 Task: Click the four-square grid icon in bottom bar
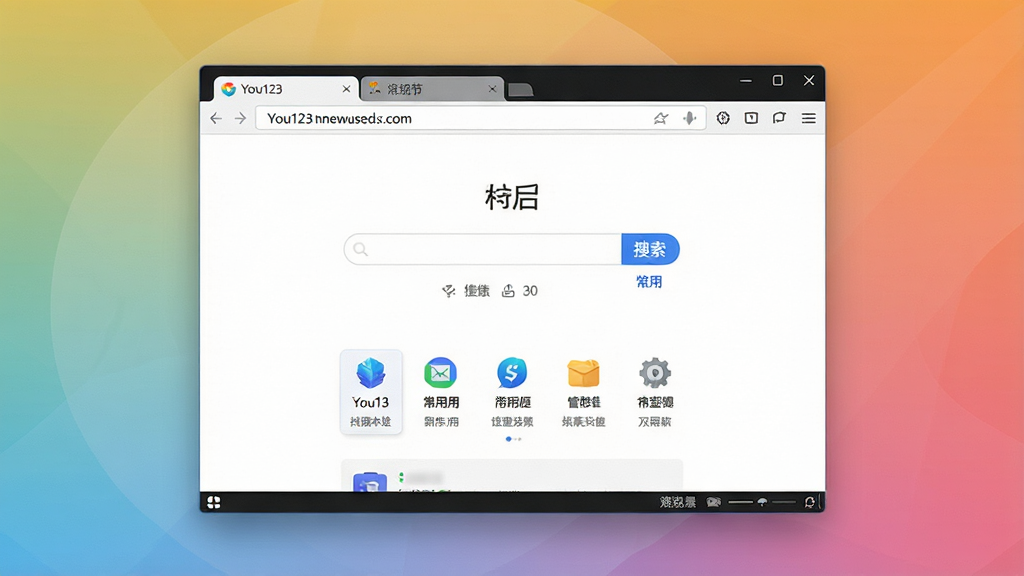(214, 502)
